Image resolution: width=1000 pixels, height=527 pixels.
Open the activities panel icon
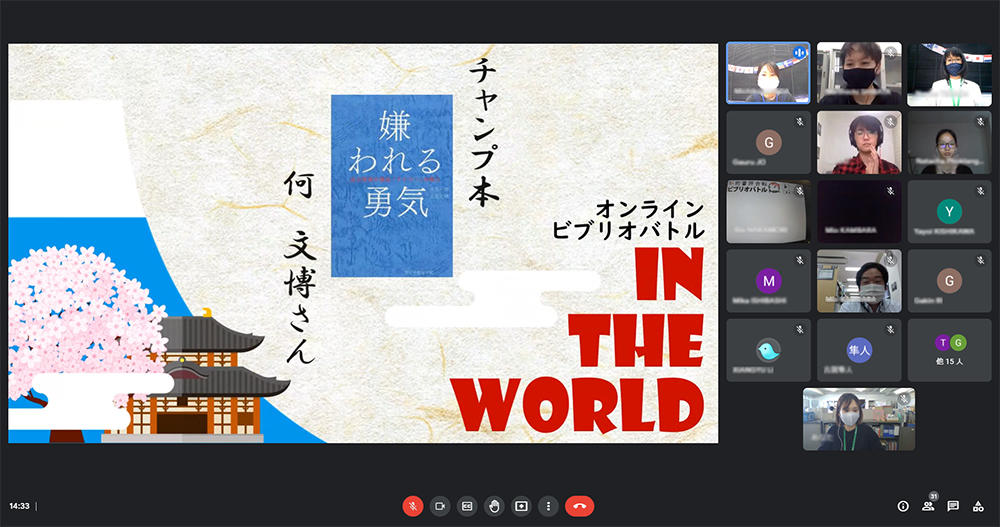978,506
